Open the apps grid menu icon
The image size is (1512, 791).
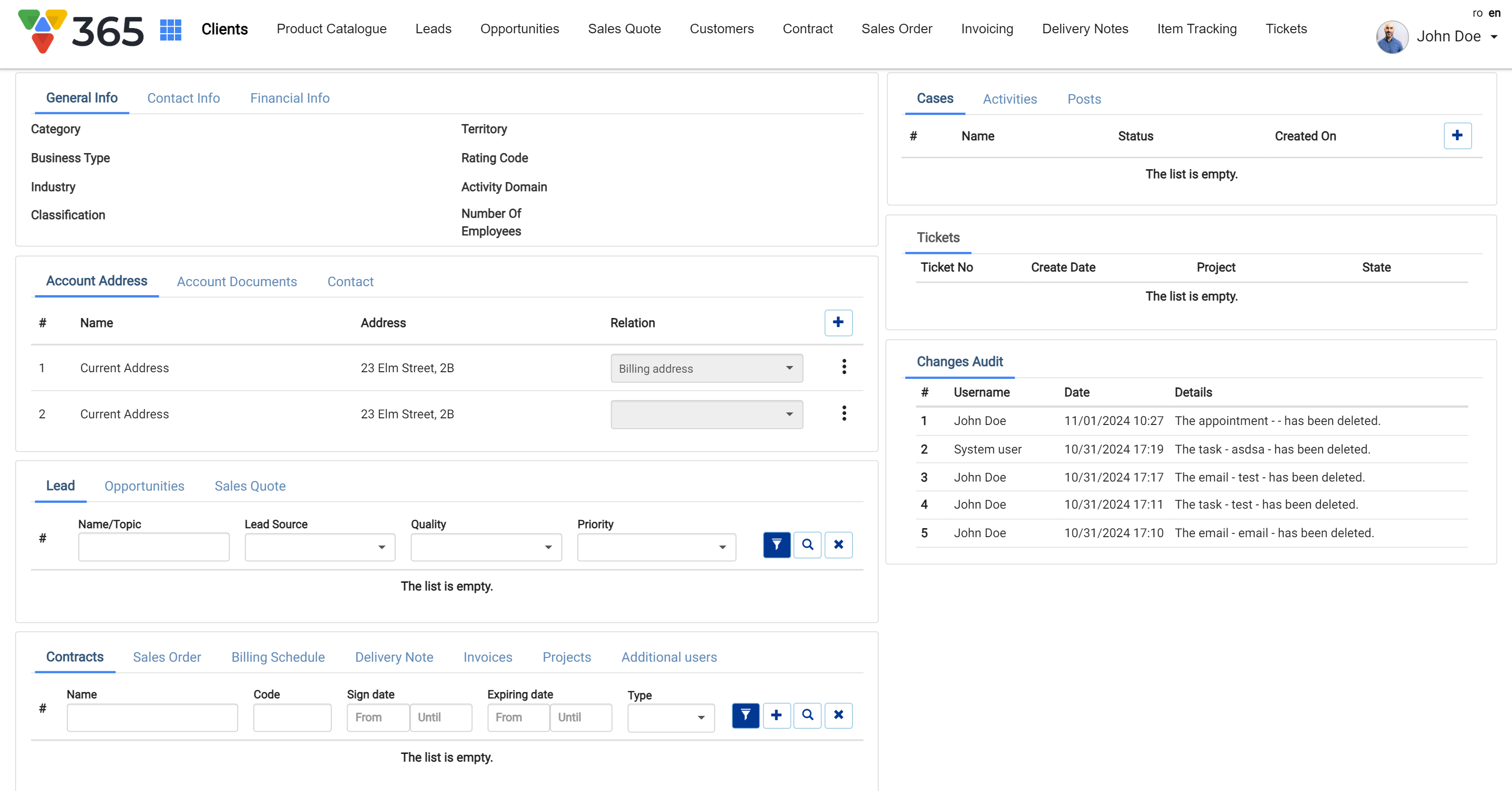pyautogui.click(x=170, y=29)
